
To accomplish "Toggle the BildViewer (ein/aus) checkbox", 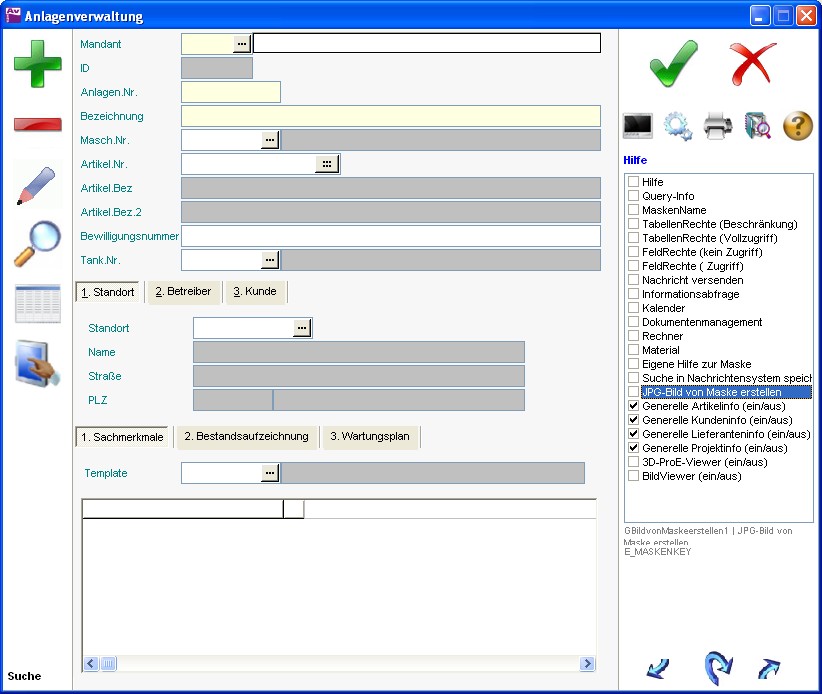I will coord(633,477).
